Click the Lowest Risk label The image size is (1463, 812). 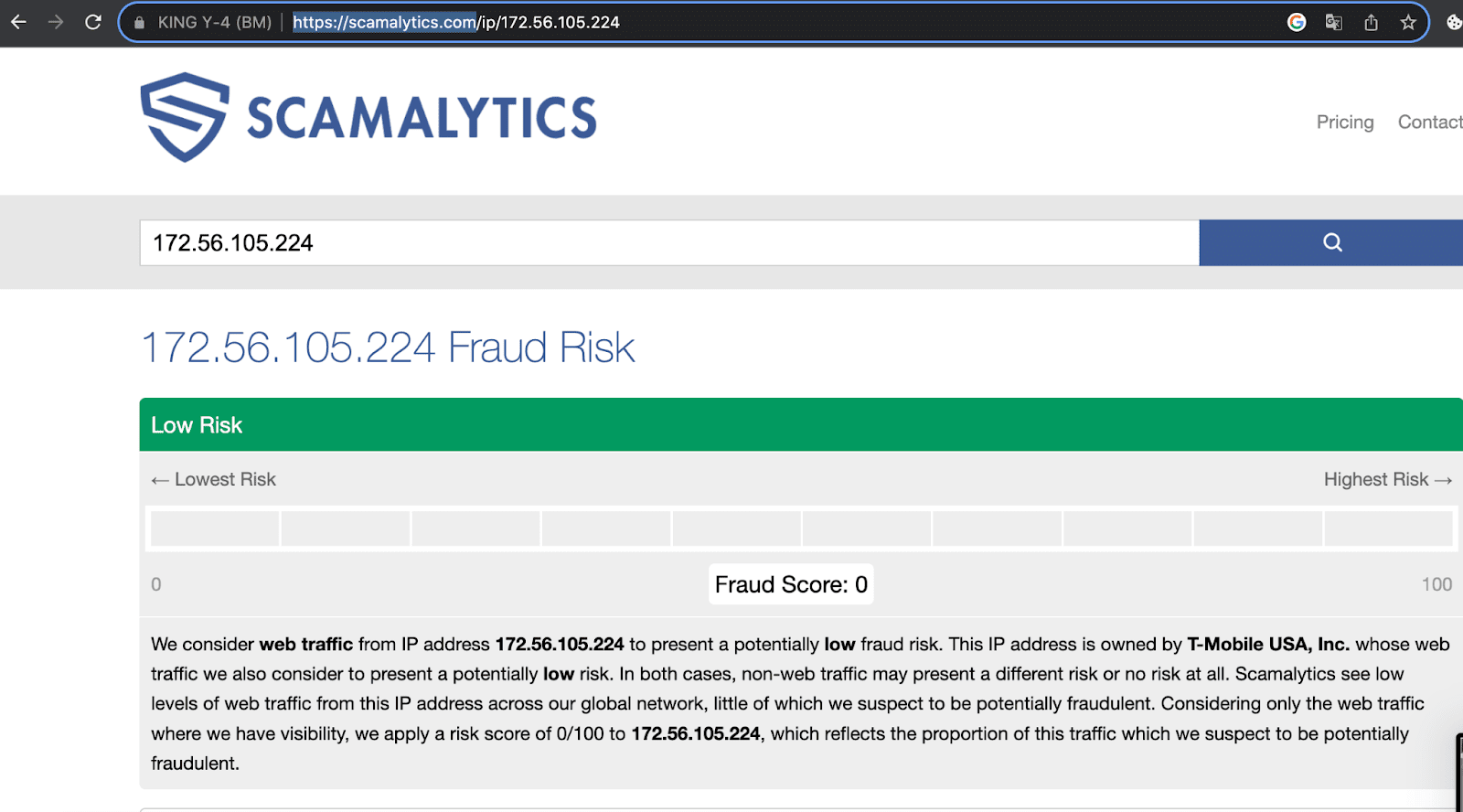click(214, 479)
